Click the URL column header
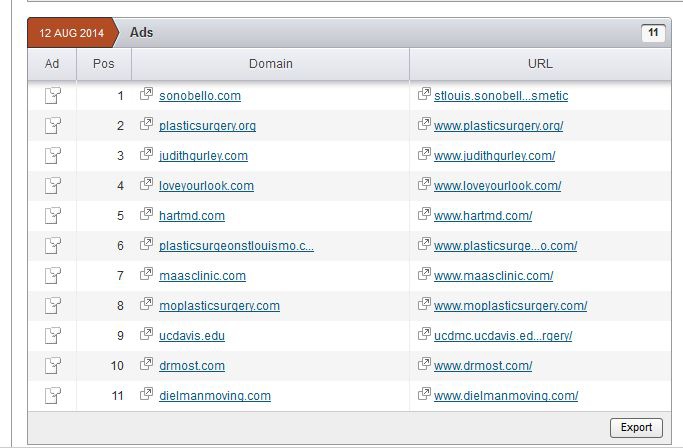This screenshot has width=683, height=448. coord(540,64)
